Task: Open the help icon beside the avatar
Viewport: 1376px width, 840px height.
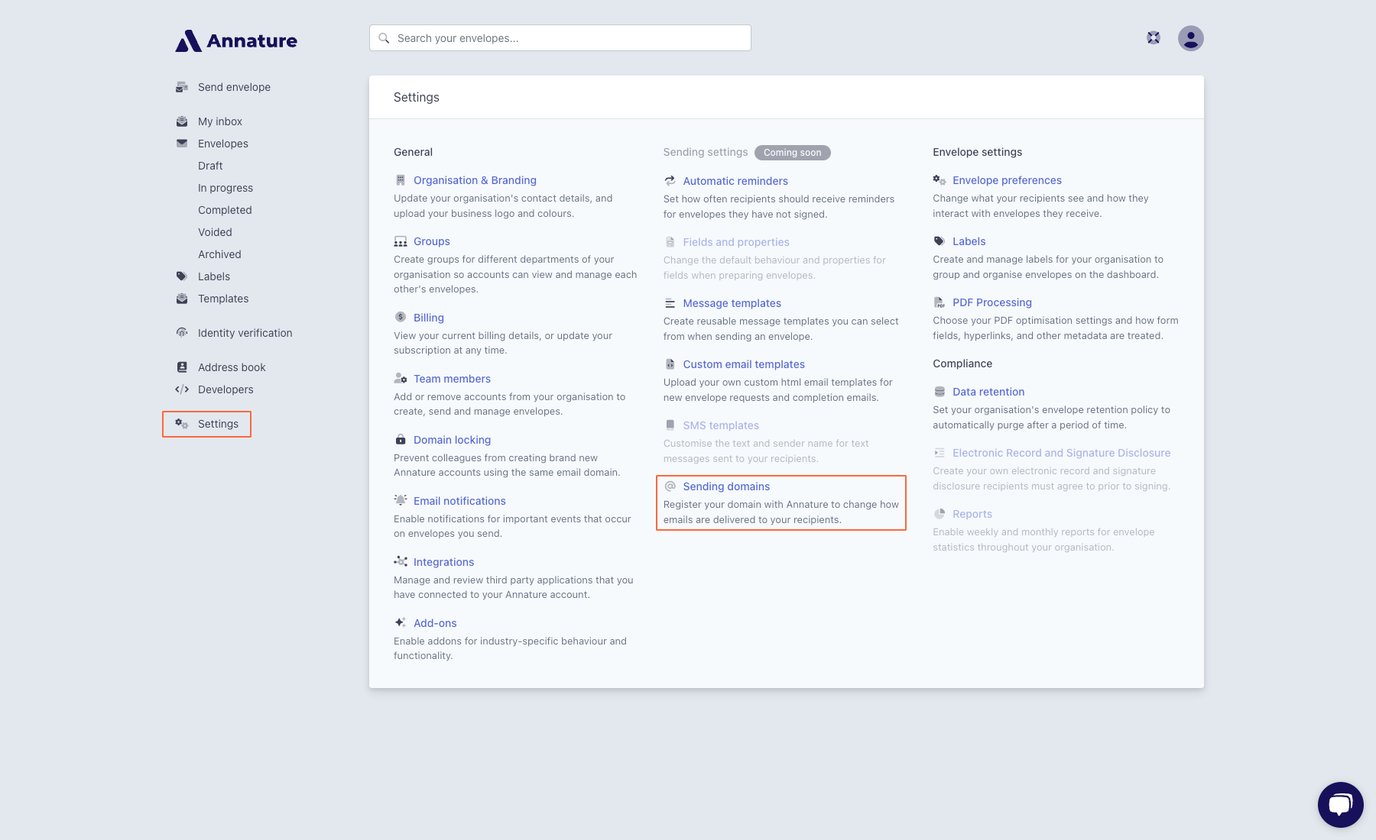Action: coord(1153,38)
